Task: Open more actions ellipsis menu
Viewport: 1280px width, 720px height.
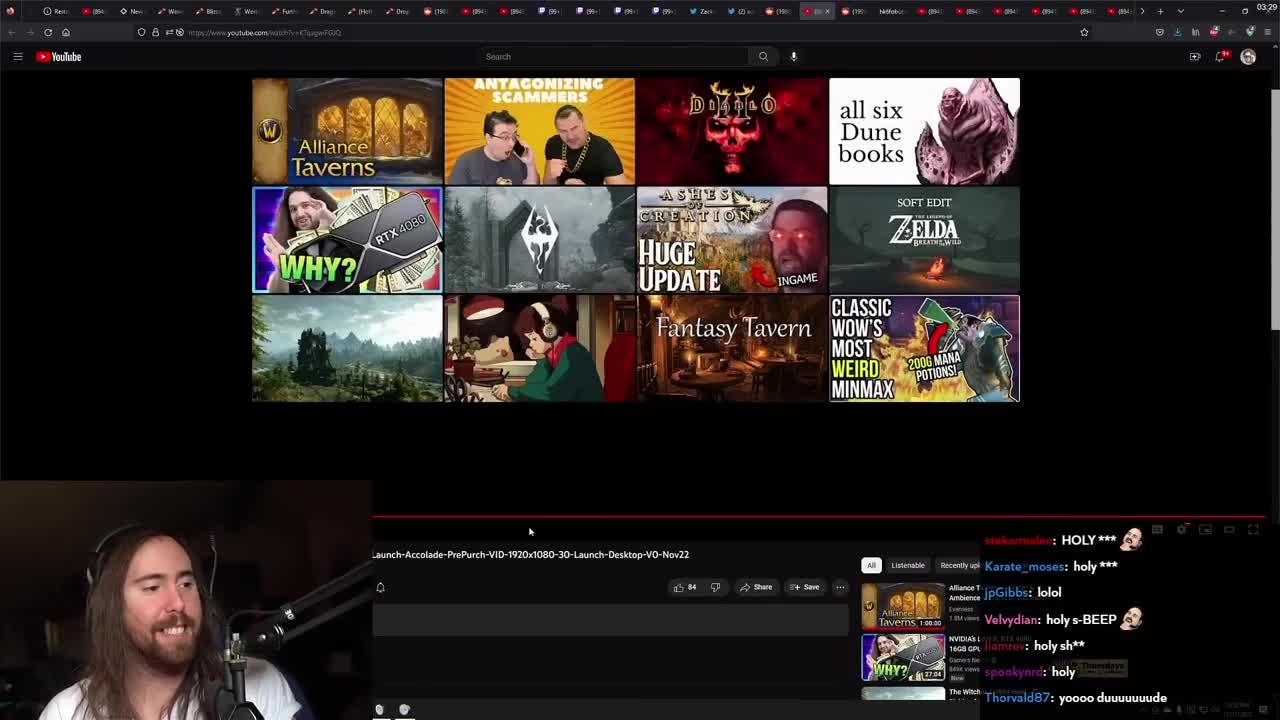Action: [x=841, y=587]
